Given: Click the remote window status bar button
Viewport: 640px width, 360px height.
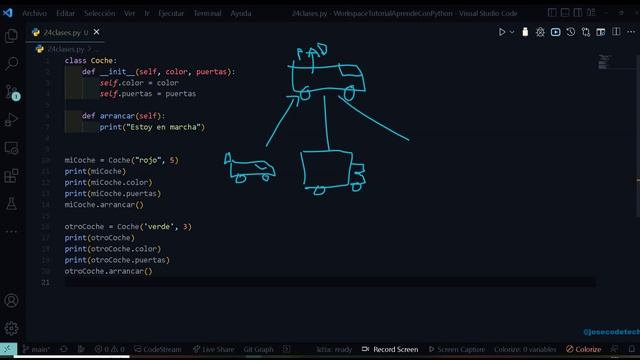Looking at the screenshot, I should (x=8, y=349).
